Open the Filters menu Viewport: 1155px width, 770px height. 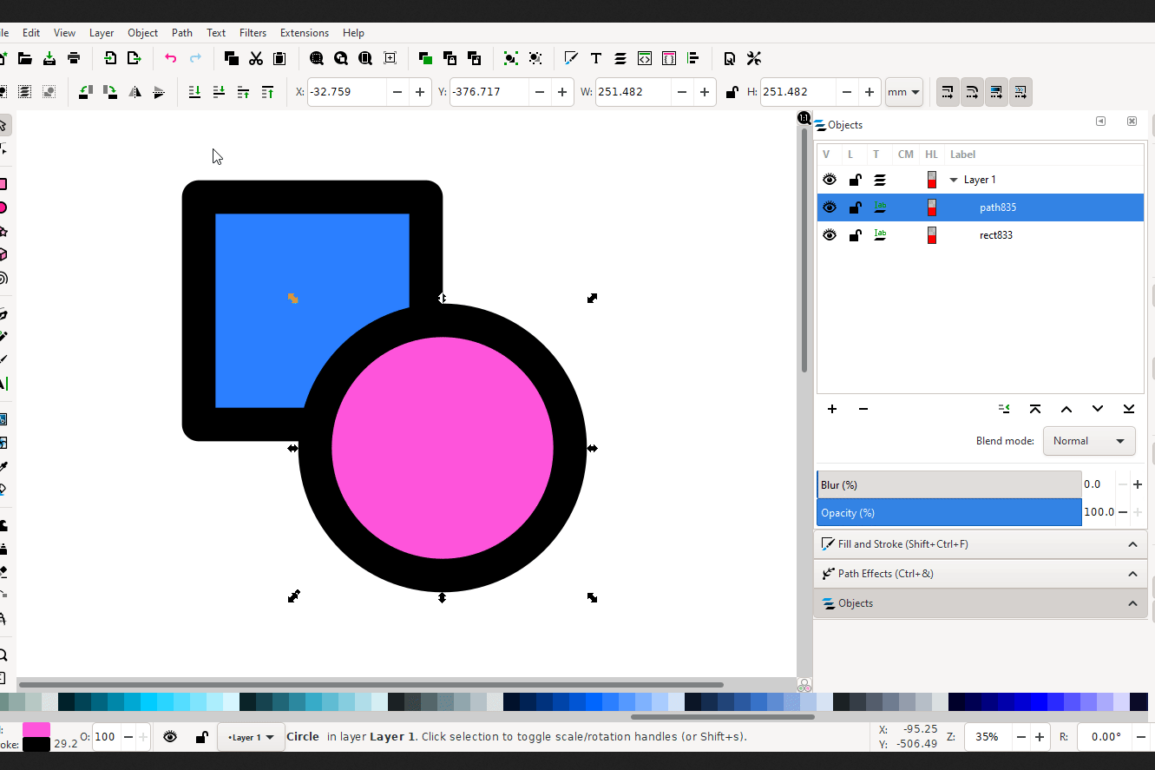tap(253, 33)
